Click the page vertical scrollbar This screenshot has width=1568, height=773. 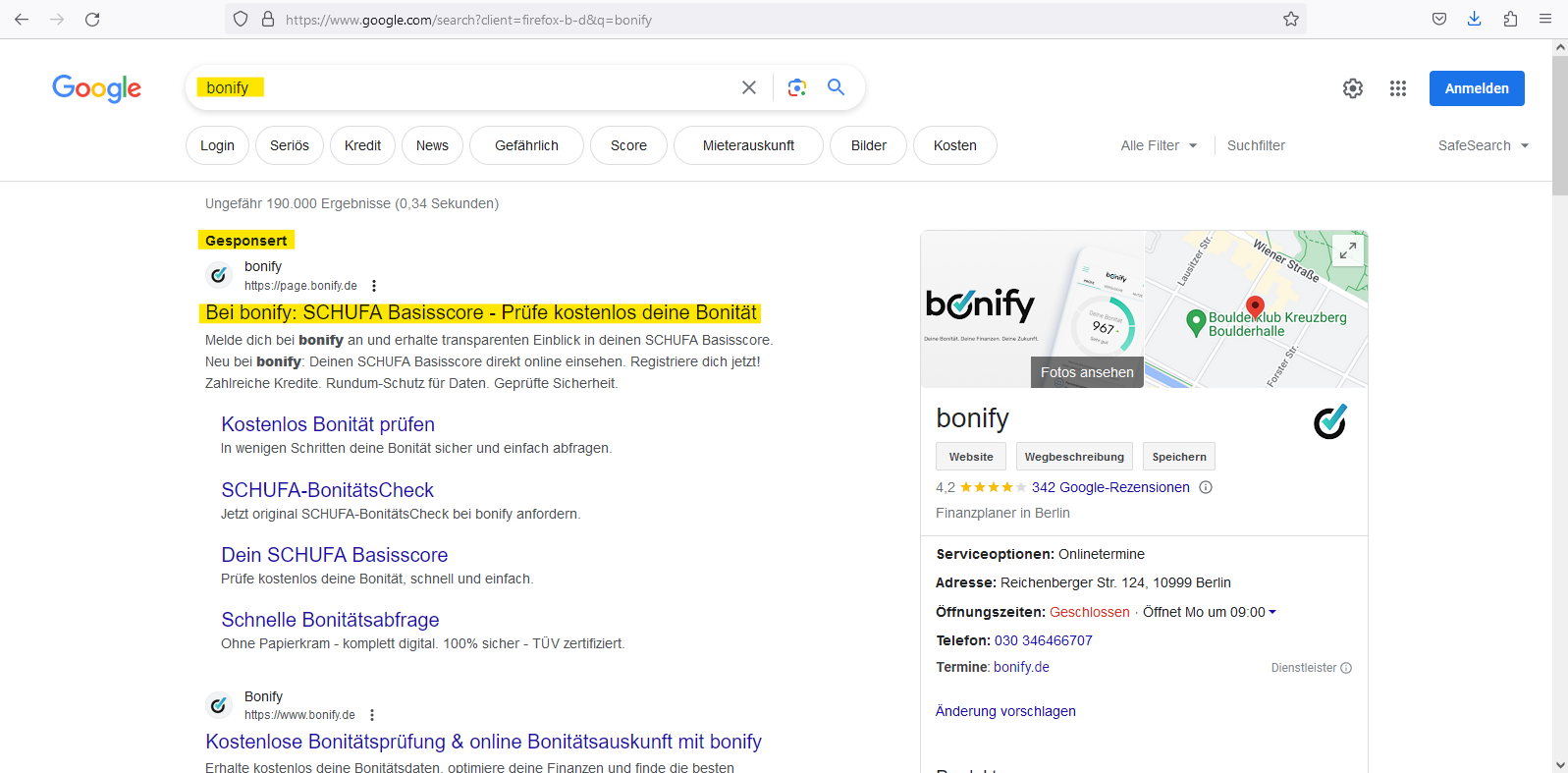(1559, 393)
